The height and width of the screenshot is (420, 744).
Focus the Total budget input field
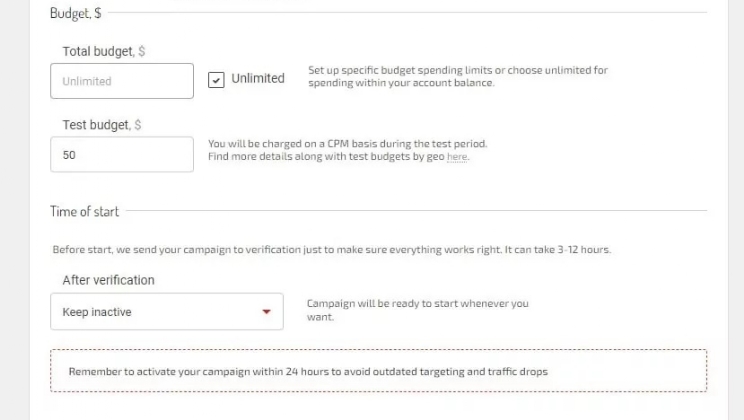pos(121,81)
